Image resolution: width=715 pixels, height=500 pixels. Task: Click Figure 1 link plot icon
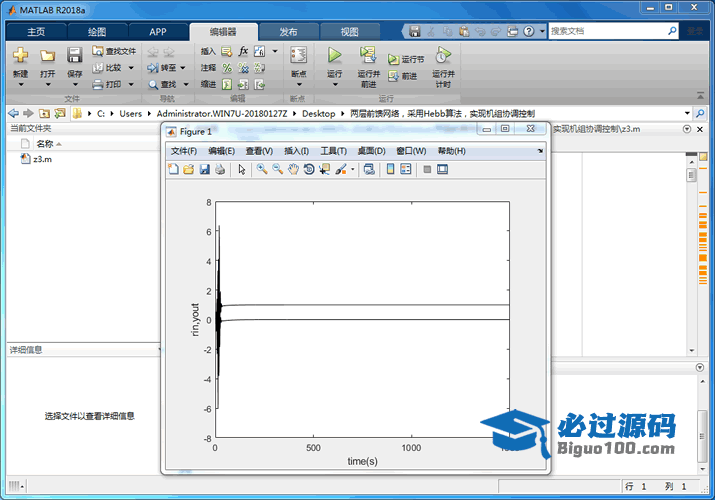pos(369,170)
